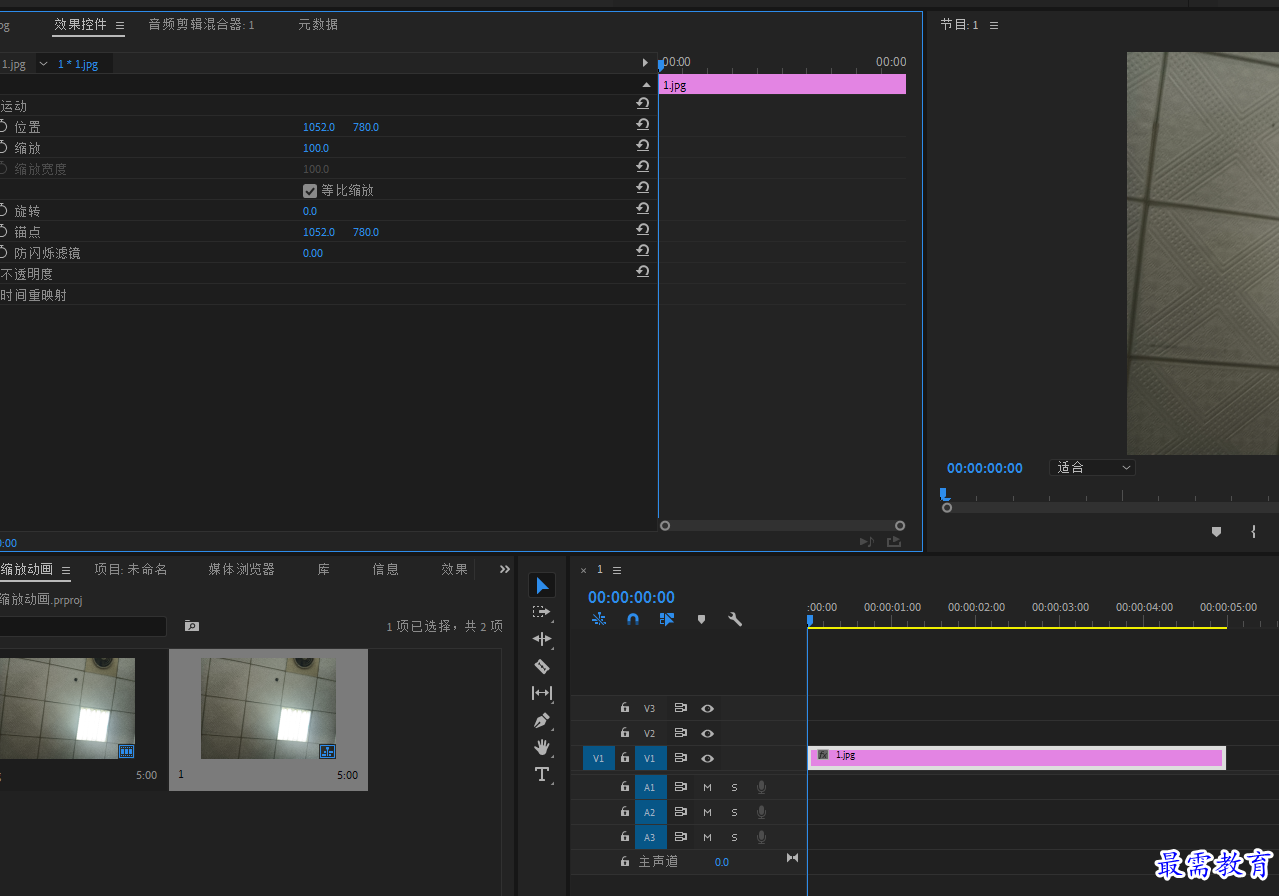Toggle the magnet Snap icon in timeline
Screen dimensions: 1279x896
pyautogui.click(x=633, y=619)
